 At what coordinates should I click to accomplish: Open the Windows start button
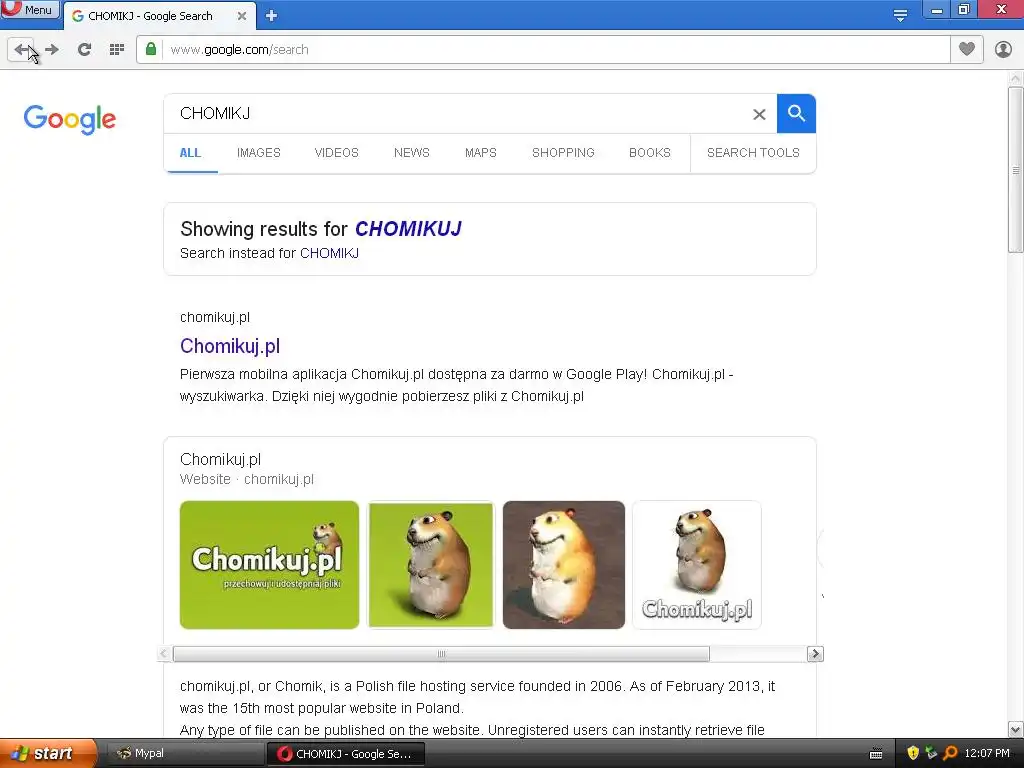(48, 753)
